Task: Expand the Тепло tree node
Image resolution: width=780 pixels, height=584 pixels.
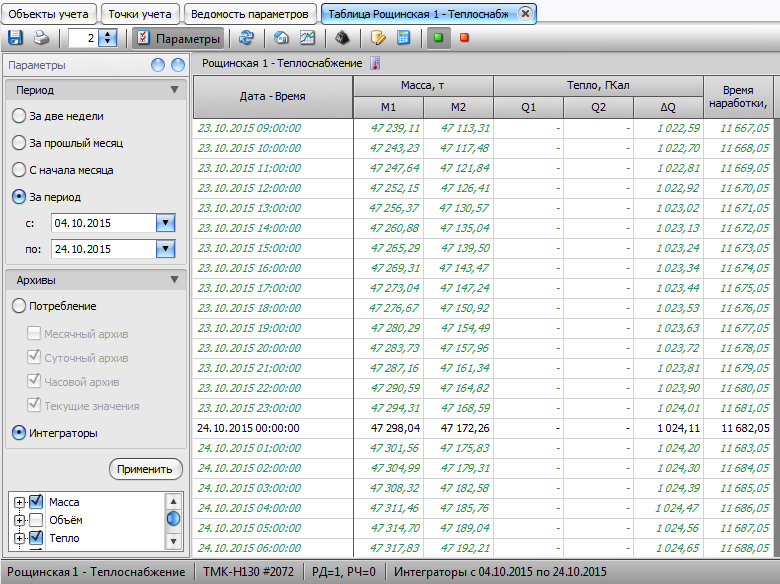Action: 19,538
